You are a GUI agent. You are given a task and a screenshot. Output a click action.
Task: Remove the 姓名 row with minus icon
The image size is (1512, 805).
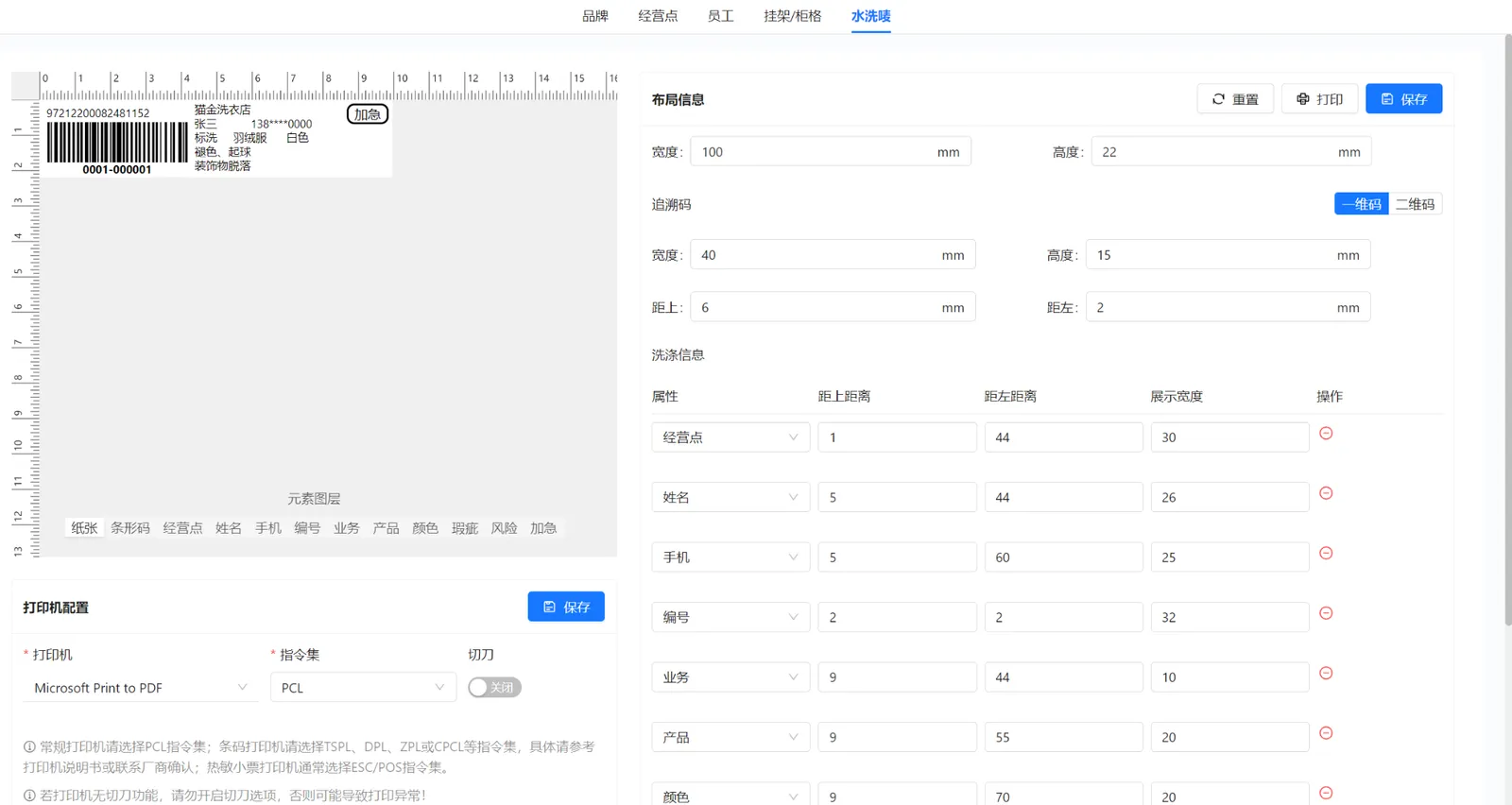pyautogui.click(x=1326, y=493)
